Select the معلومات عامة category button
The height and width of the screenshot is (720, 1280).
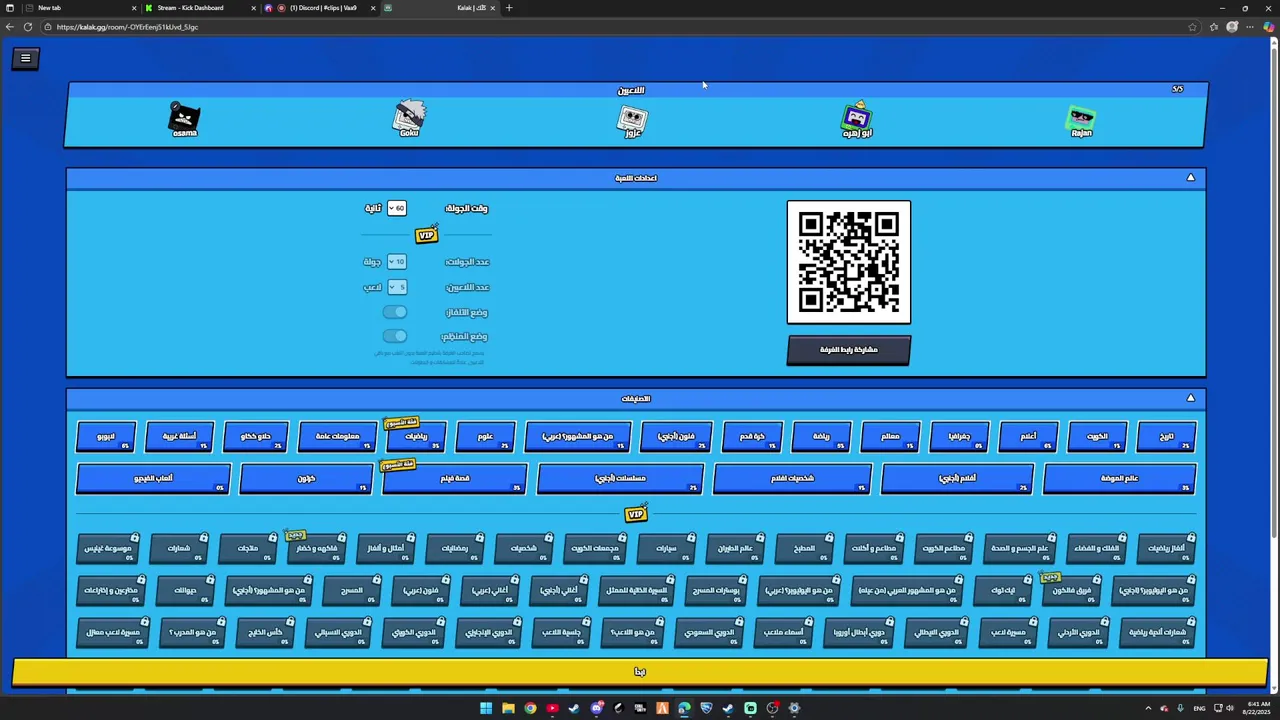(x=337, y=437)
